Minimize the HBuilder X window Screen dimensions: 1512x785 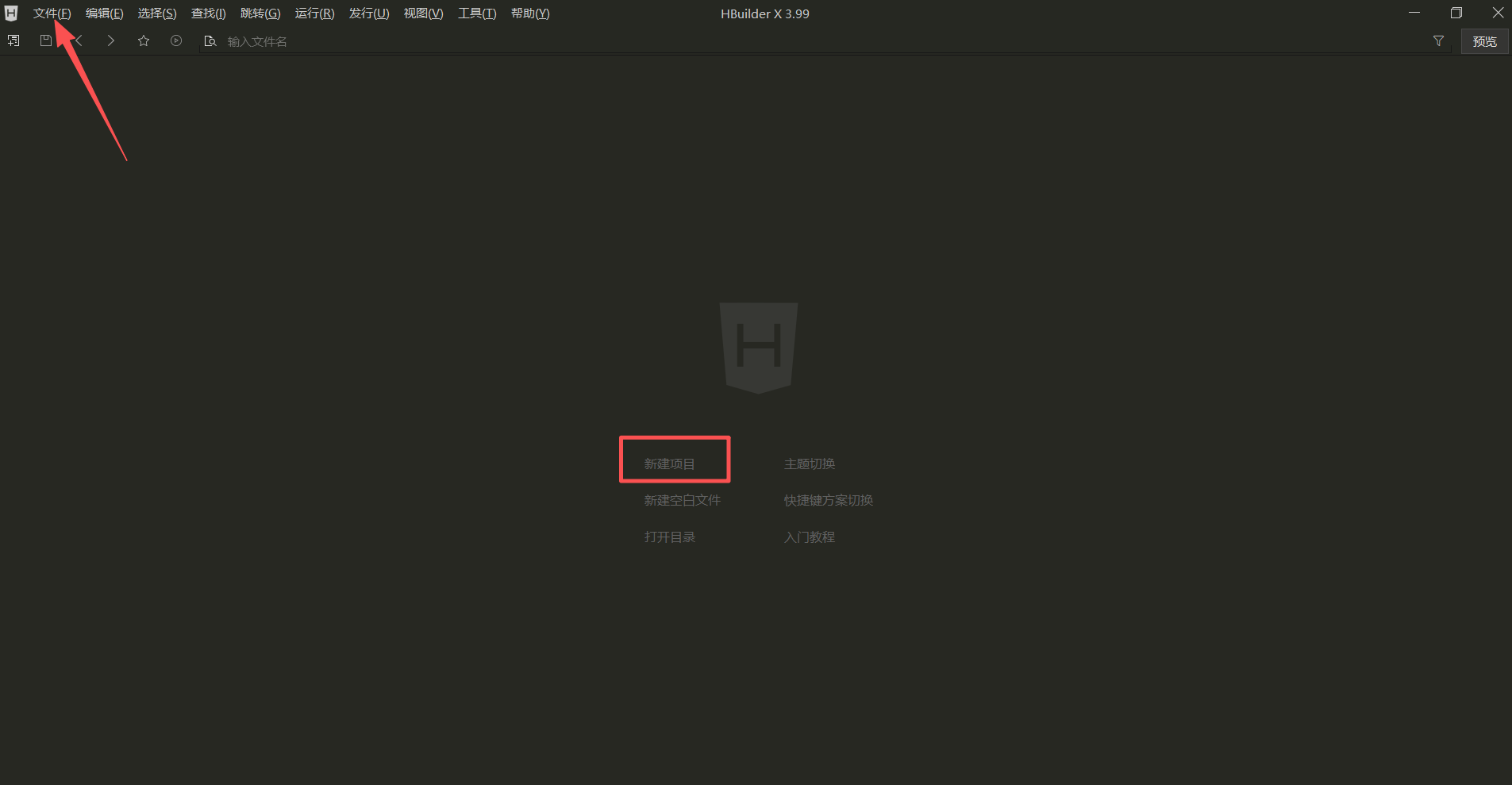[1414, 13]
